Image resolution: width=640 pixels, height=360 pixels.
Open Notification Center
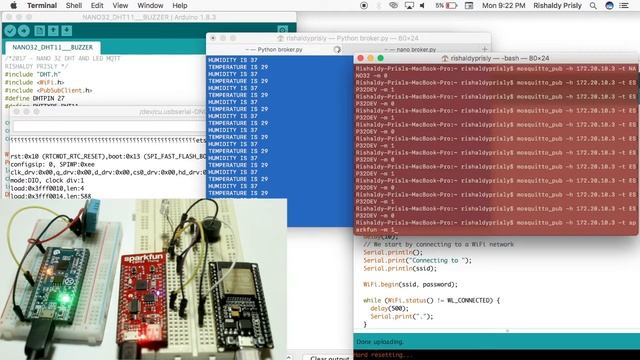pyautogui.click(x=624, y=6)
